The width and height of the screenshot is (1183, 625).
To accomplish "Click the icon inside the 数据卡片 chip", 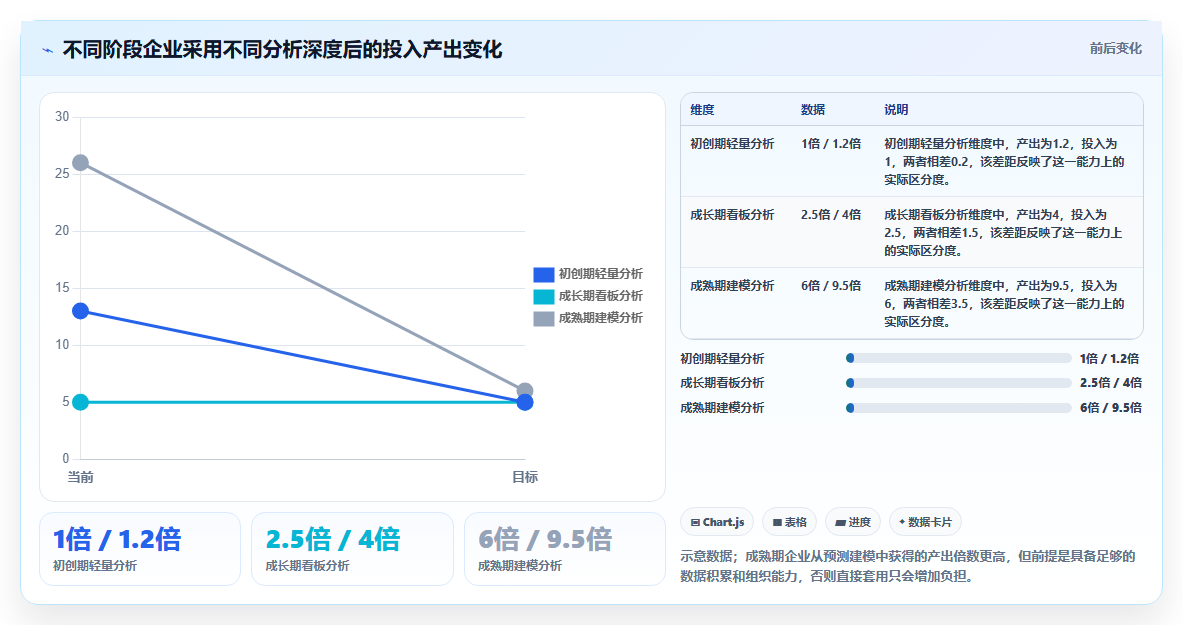I will tap(902, 522).
